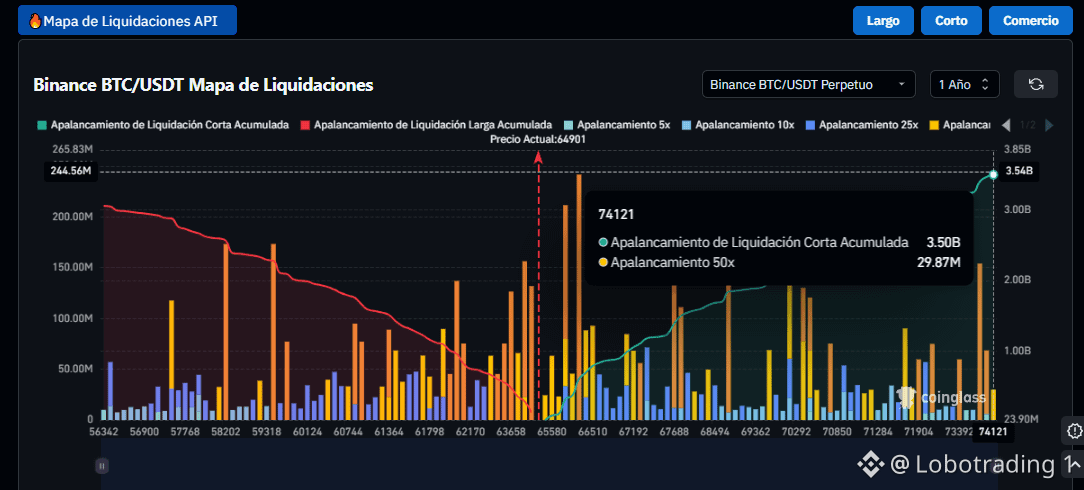The height and width of the screenshot is (490, 1084).
Task: Click the Largo button
Action: click(x=883, y=21)
